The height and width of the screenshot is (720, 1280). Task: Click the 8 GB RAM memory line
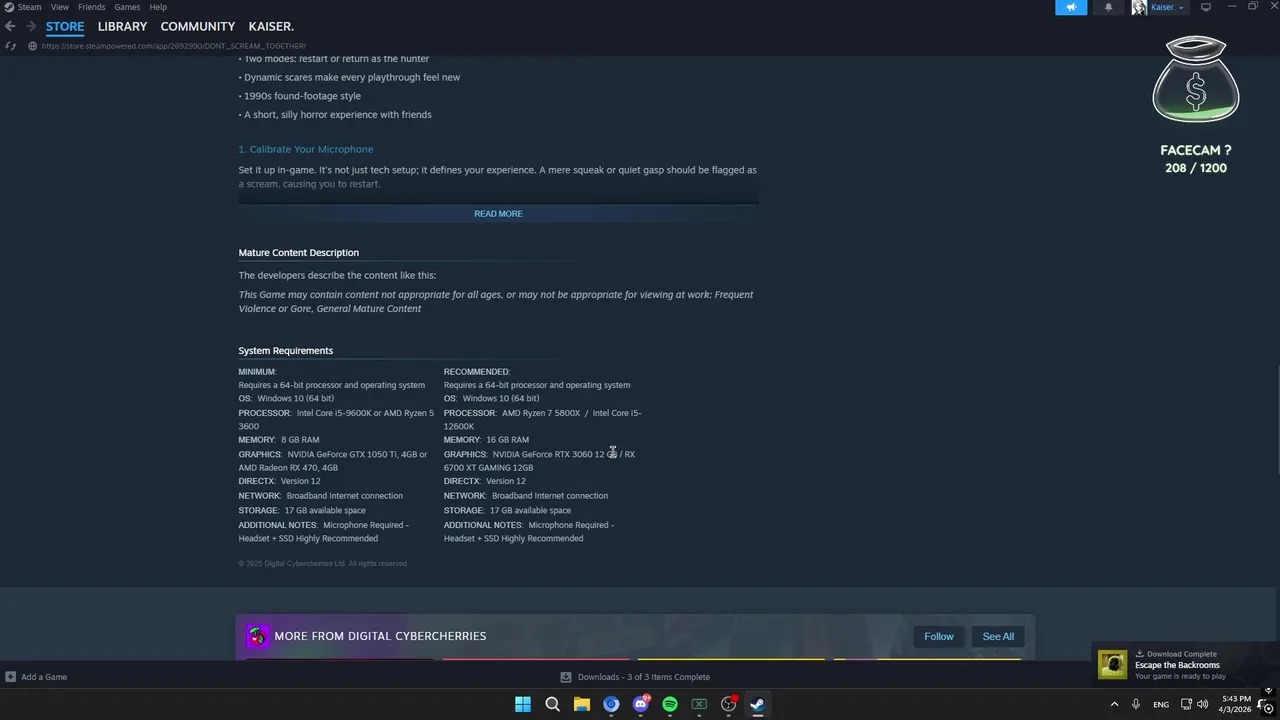pyautogui.click(x=279, y=440)
